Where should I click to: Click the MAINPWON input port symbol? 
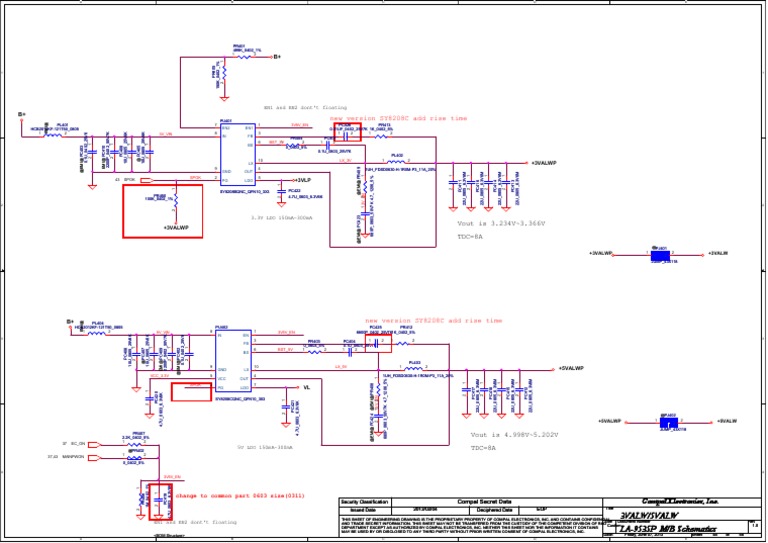point(98,458)
